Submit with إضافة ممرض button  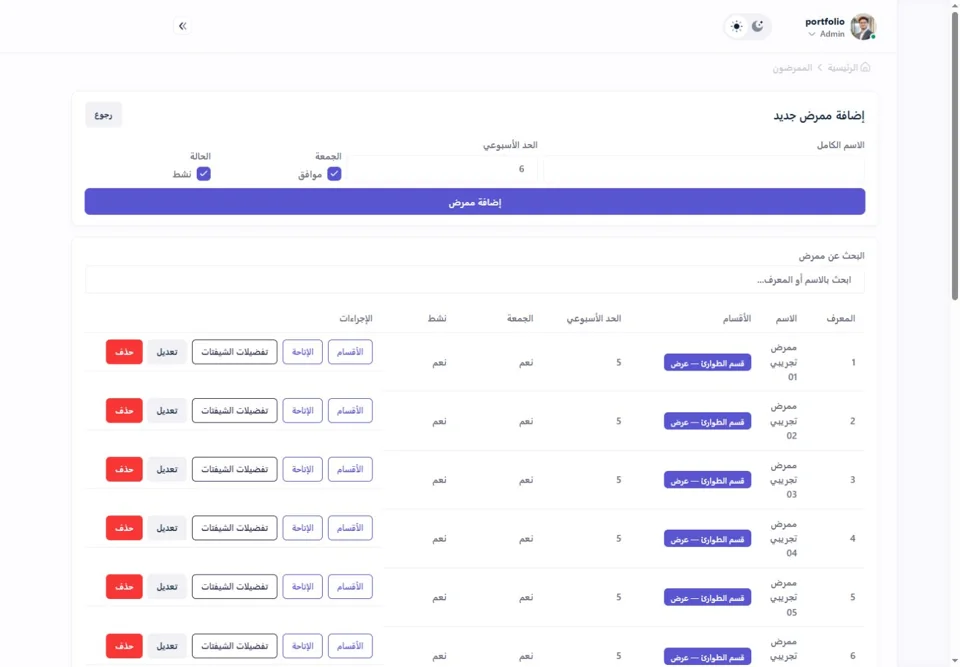tap(474, 202)
